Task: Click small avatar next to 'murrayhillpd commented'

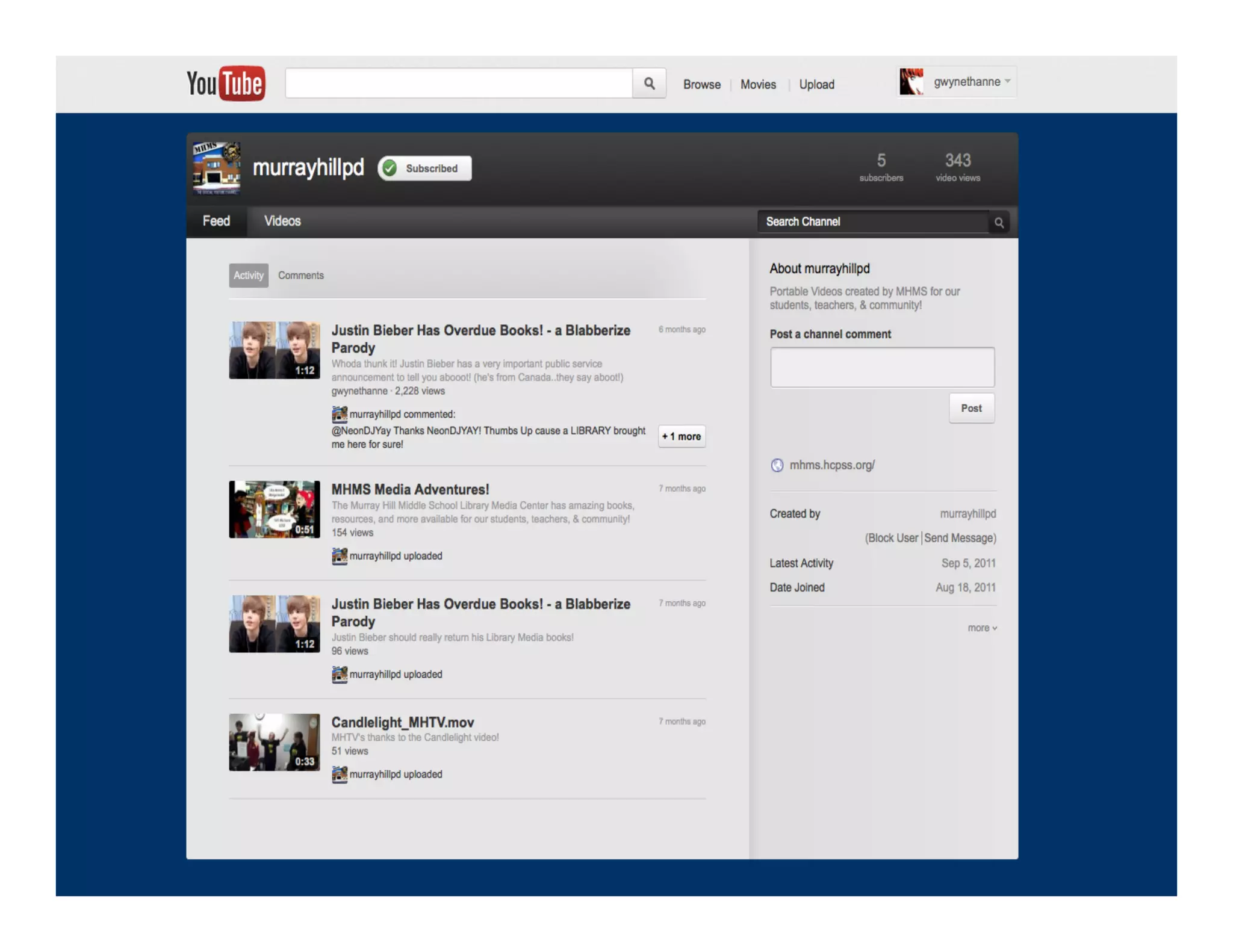Action: (339, 414)
